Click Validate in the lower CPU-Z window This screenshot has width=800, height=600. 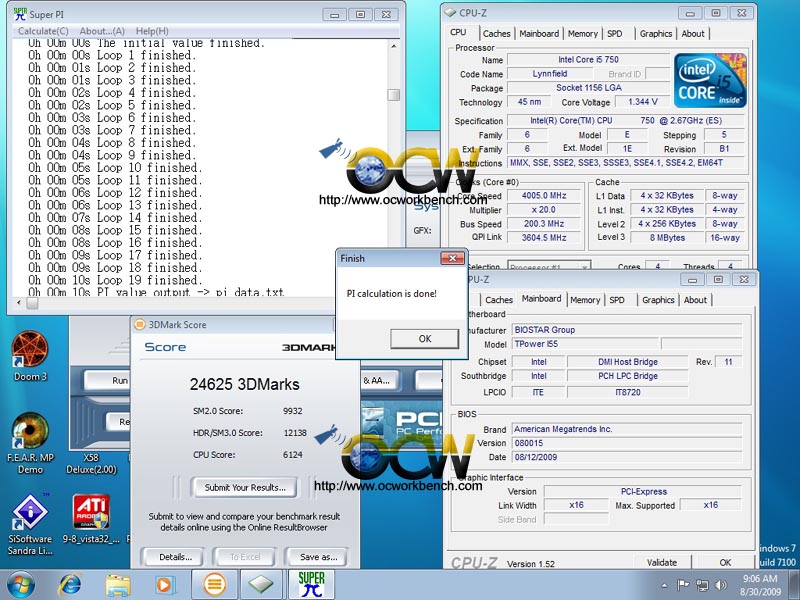click(662, 562)
